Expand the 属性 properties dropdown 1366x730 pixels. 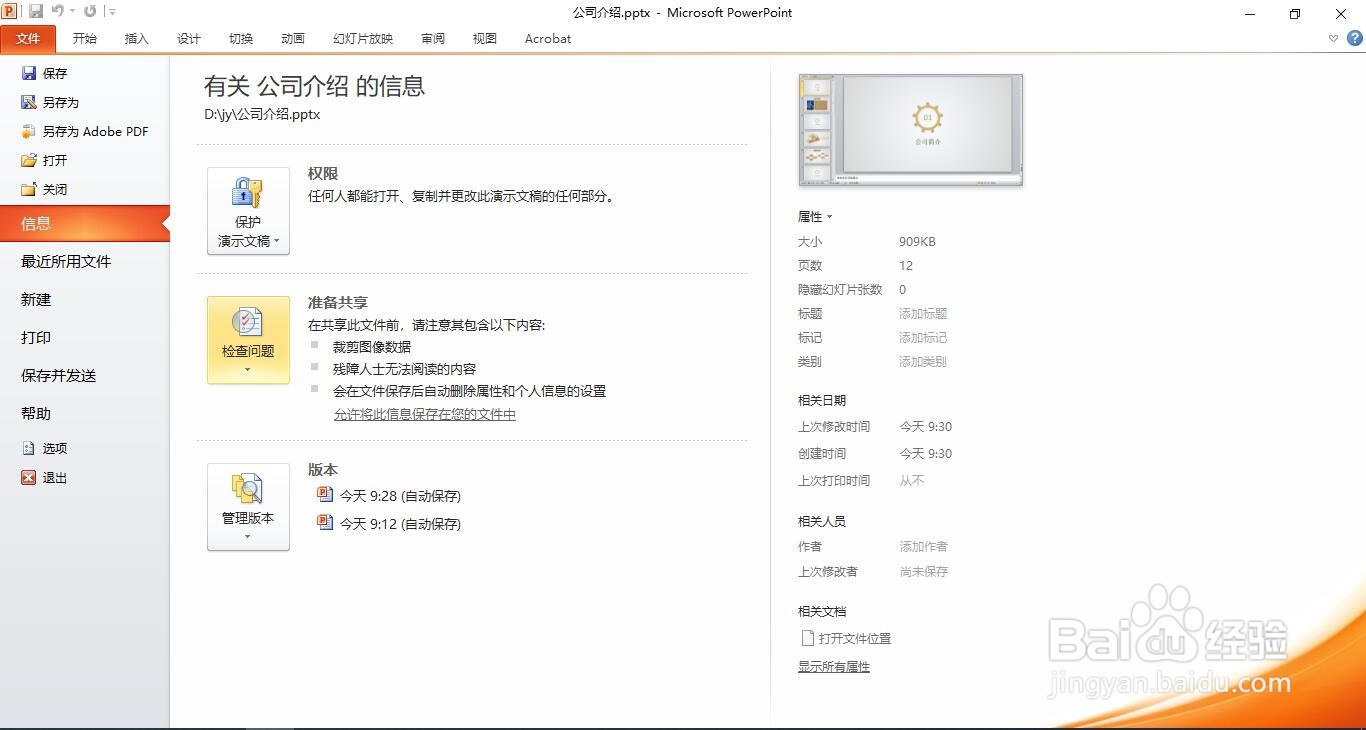pyautogui.click(x=815, y=217)
